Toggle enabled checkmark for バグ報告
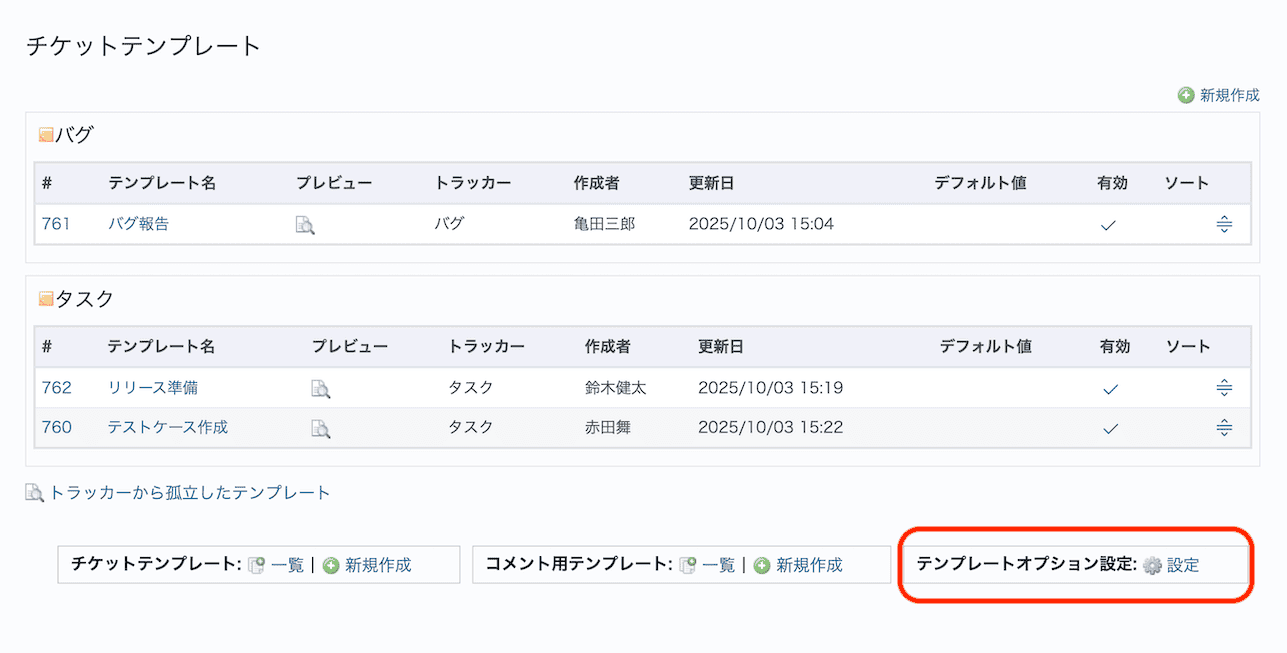Screen dimensions: 1287x653 pyautogui.click(x=1108, y=225)
